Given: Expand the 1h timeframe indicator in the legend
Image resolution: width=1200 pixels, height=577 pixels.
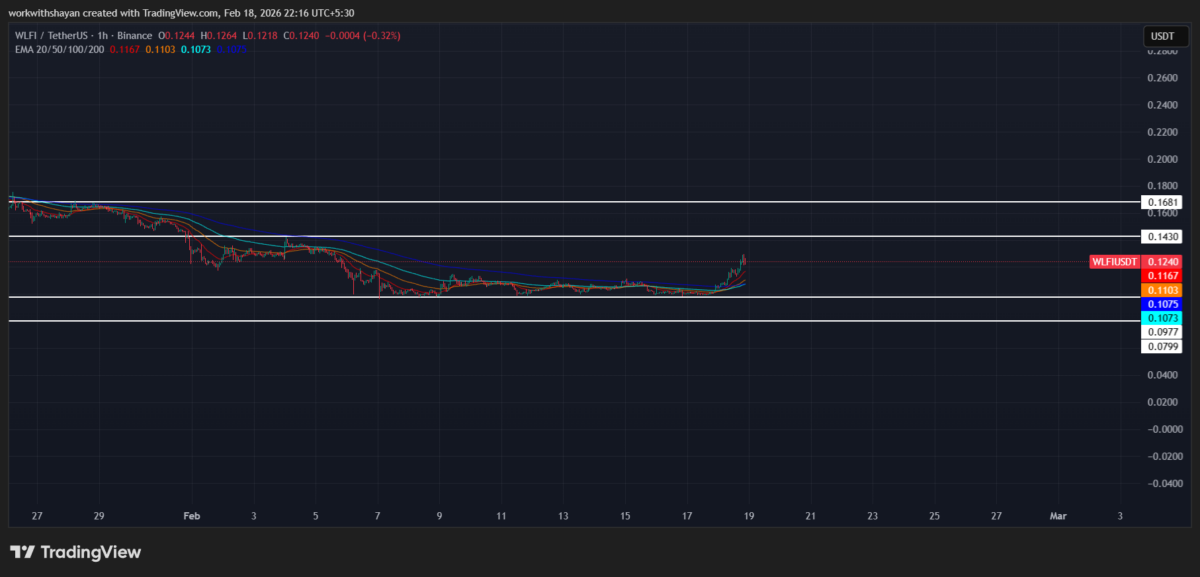Looking at the screenshot, I should coord(103,34).
